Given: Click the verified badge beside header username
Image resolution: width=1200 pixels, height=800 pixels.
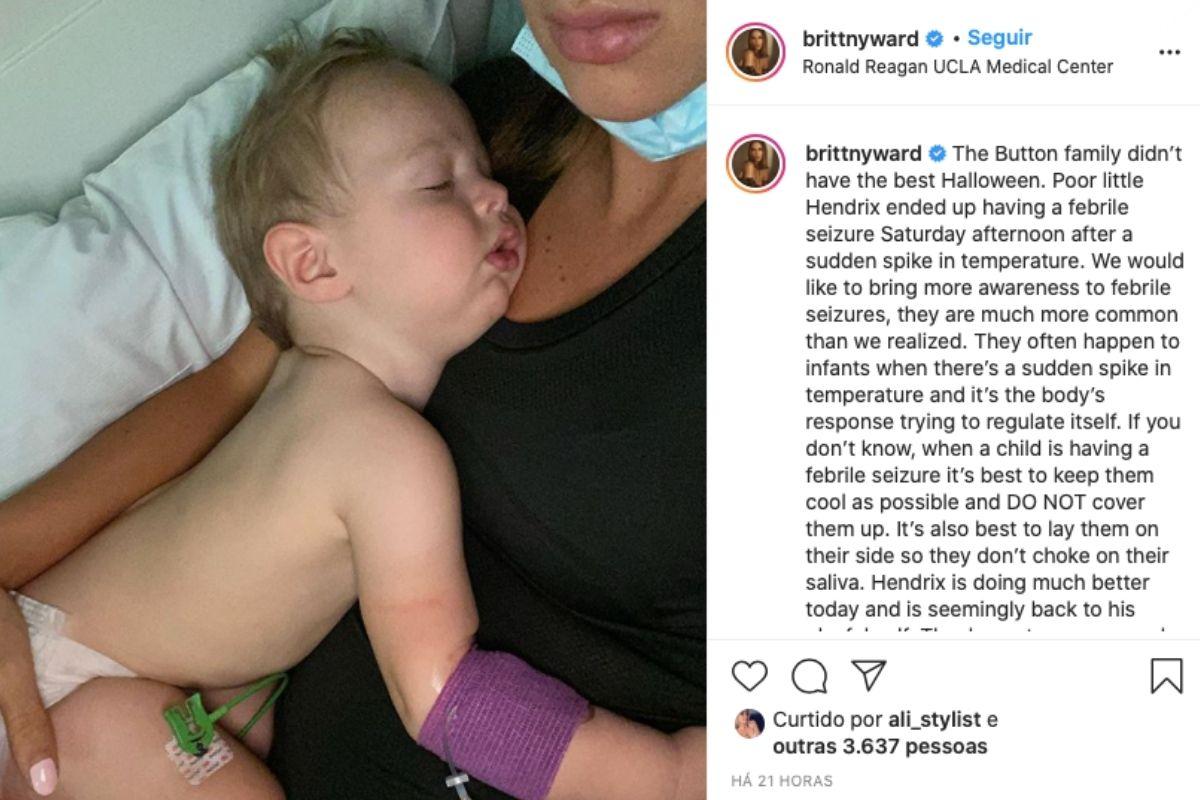Looking at the screenshot, I should [934, 39].
